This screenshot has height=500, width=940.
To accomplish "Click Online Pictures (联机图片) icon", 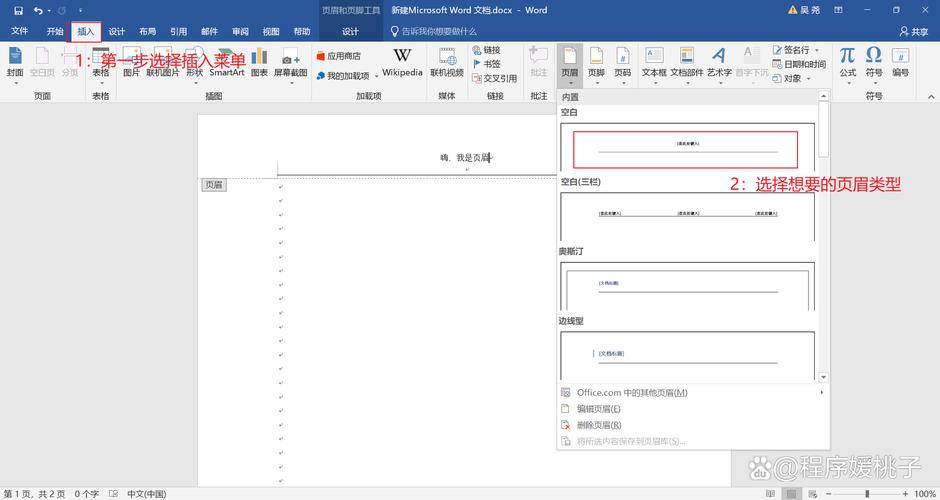I will coord(162,64).
